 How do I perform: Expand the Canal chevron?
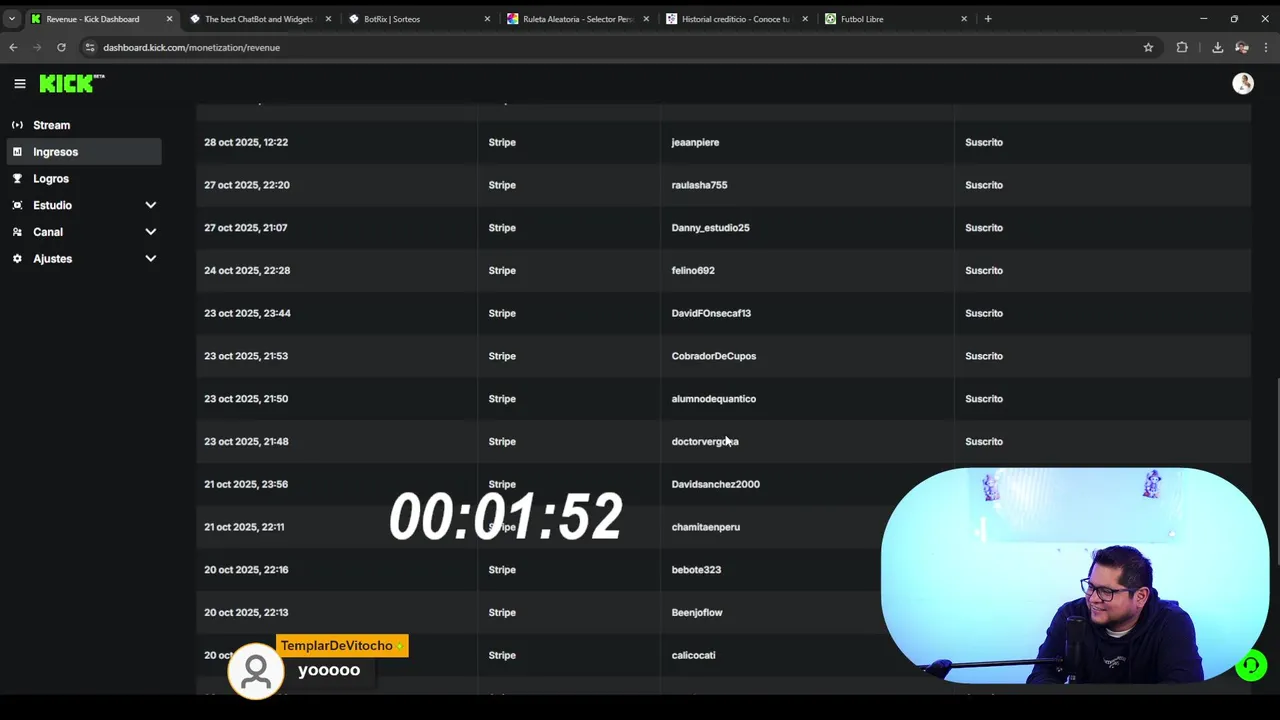click(x=151, y=232)
